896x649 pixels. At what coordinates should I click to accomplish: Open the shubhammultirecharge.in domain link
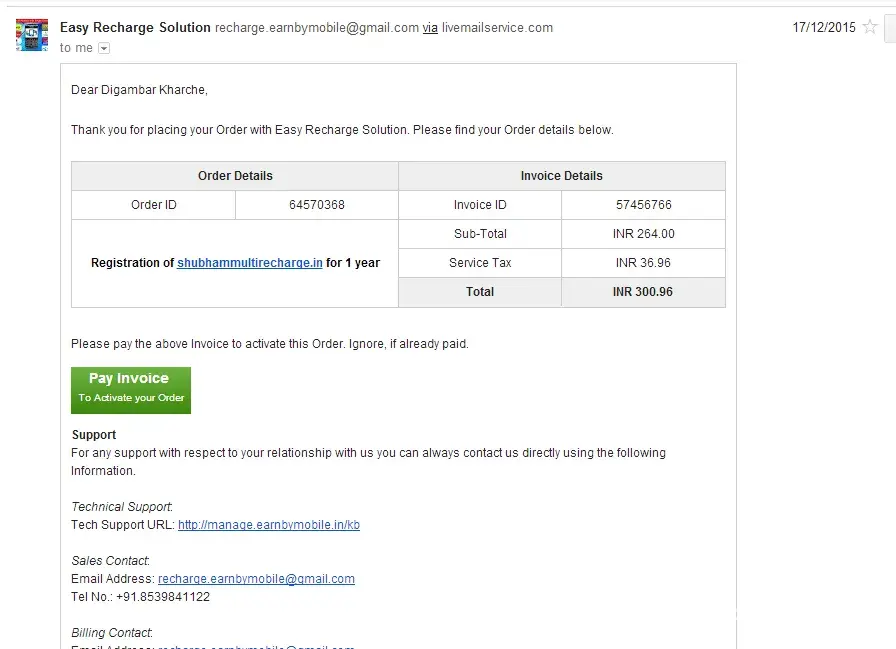point(250,263)
